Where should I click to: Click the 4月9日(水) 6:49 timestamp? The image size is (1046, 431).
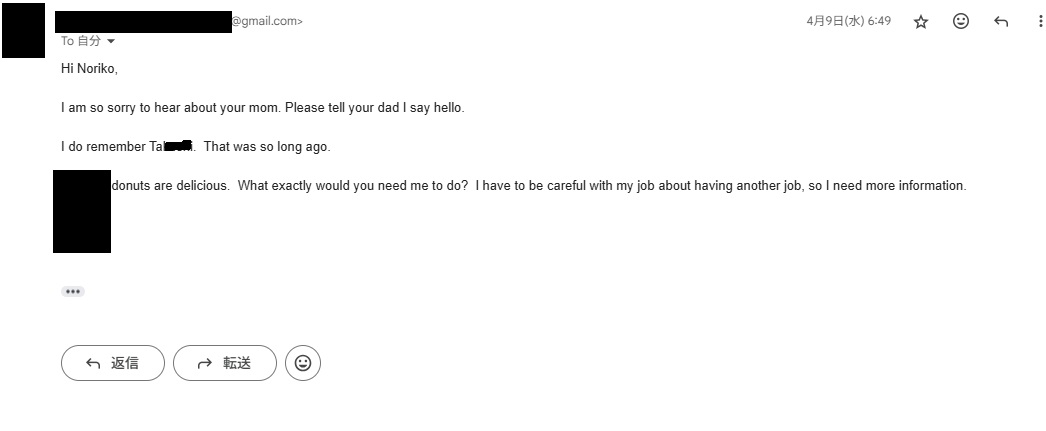tap(848, 21)
